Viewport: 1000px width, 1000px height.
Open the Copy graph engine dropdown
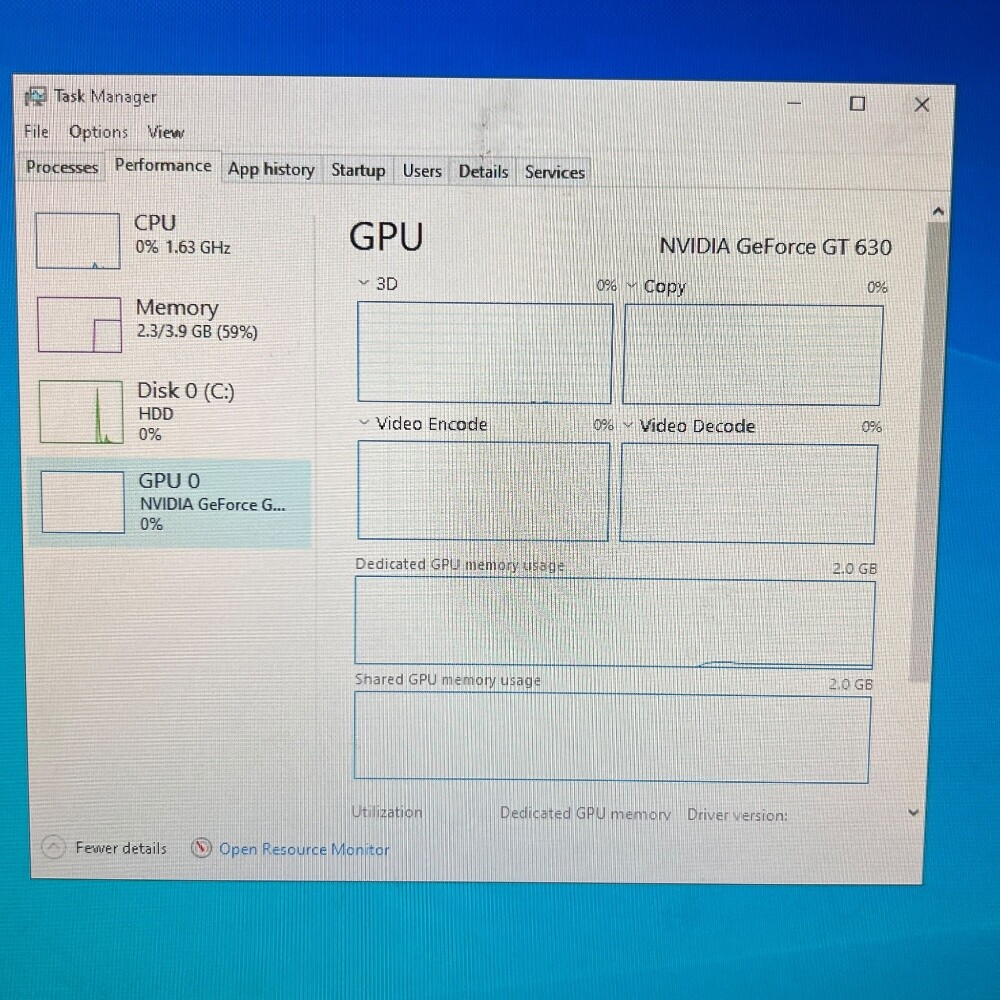pyautogui.click(x=631, y=285)
